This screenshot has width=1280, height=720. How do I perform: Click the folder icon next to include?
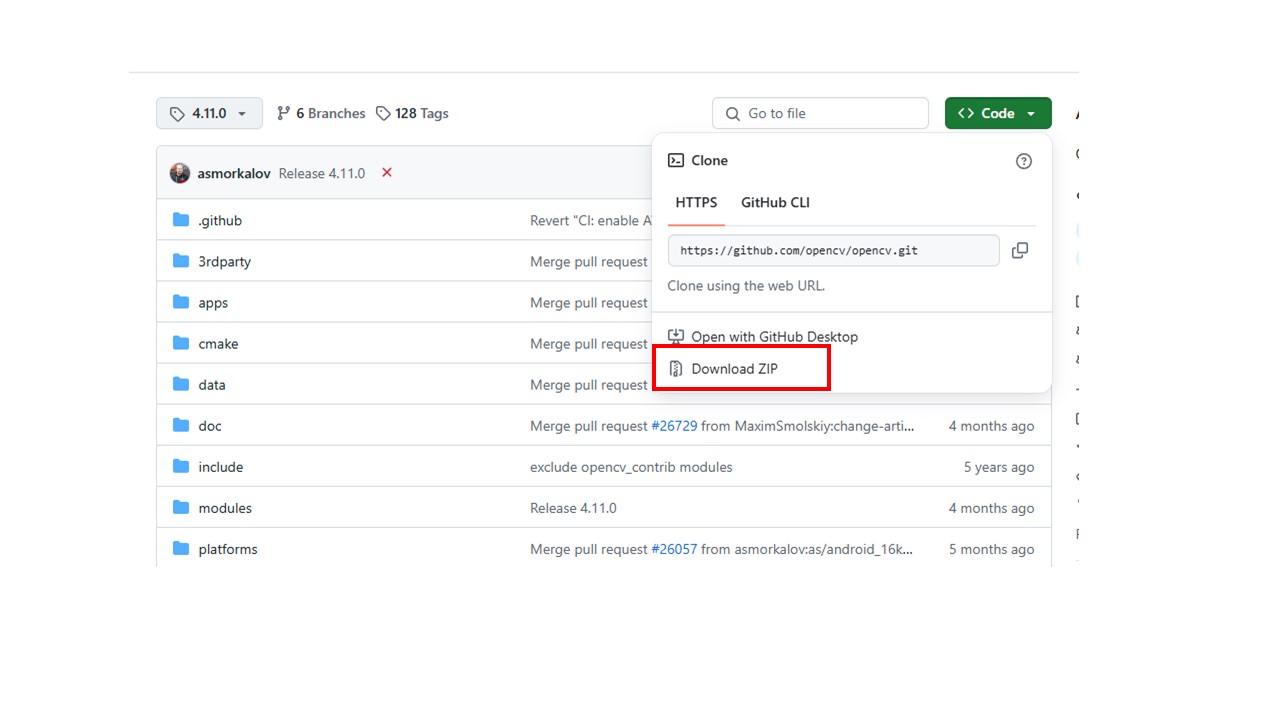[x=181, y=466]
